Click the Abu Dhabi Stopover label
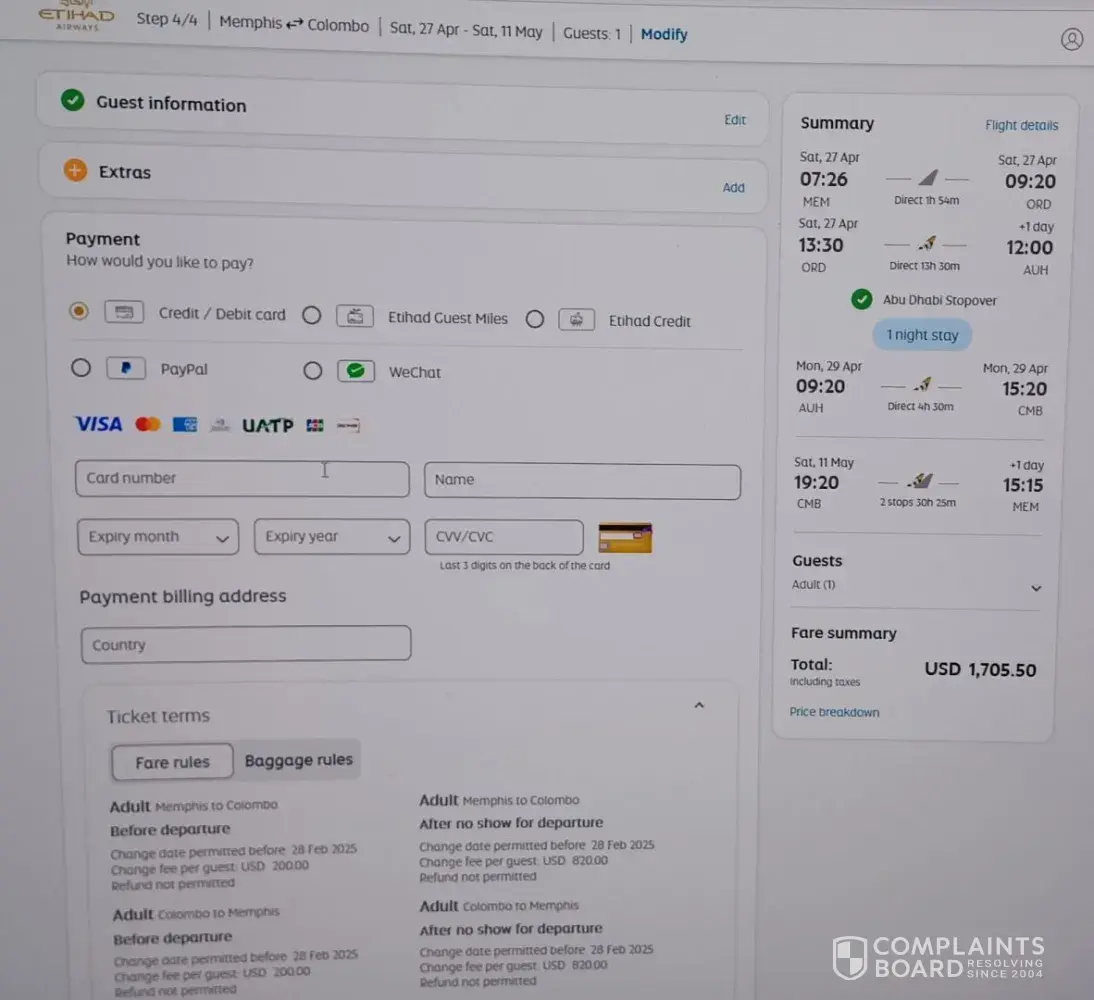This screenshot has height=1000, width=1094. (940, 300)
